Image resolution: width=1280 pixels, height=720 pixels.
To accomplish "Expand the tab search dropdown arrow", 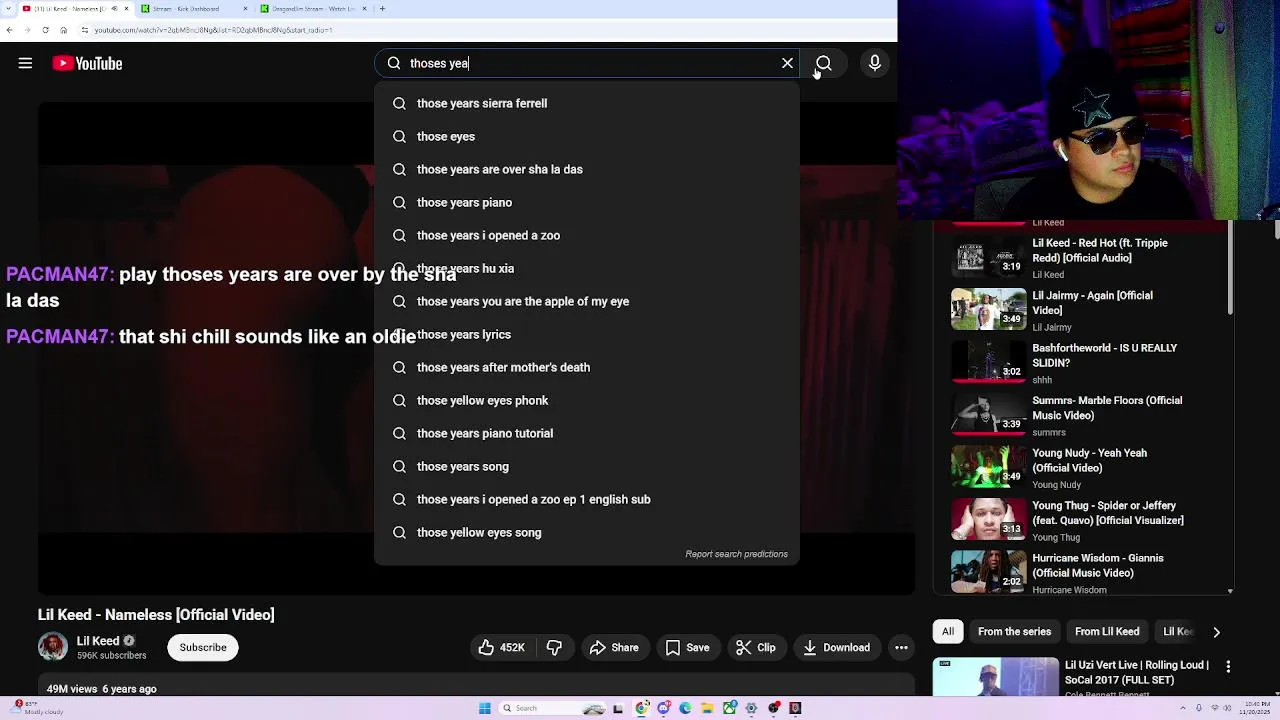I will point(8,9).
